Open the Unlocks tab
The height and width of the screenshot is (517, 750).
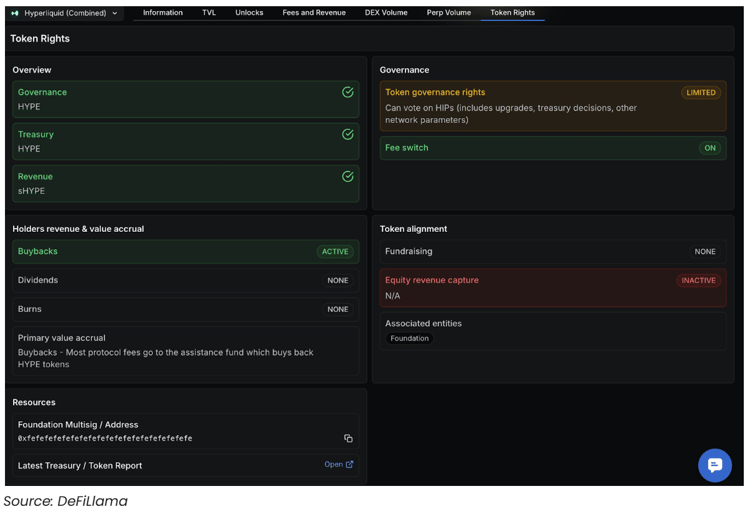[x=249, y=12]
